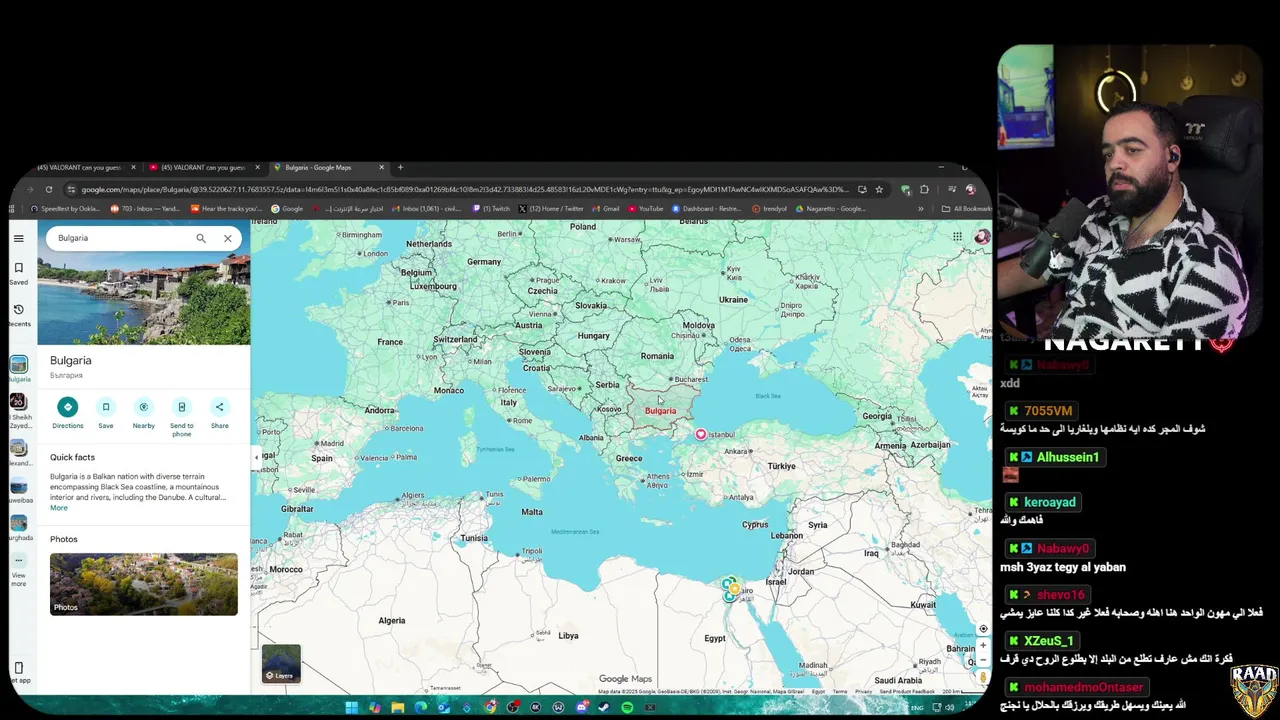This screenshot has width=1280, height=720.
Task: Open the Recents sidebar icon
Action: coord(18,315)
